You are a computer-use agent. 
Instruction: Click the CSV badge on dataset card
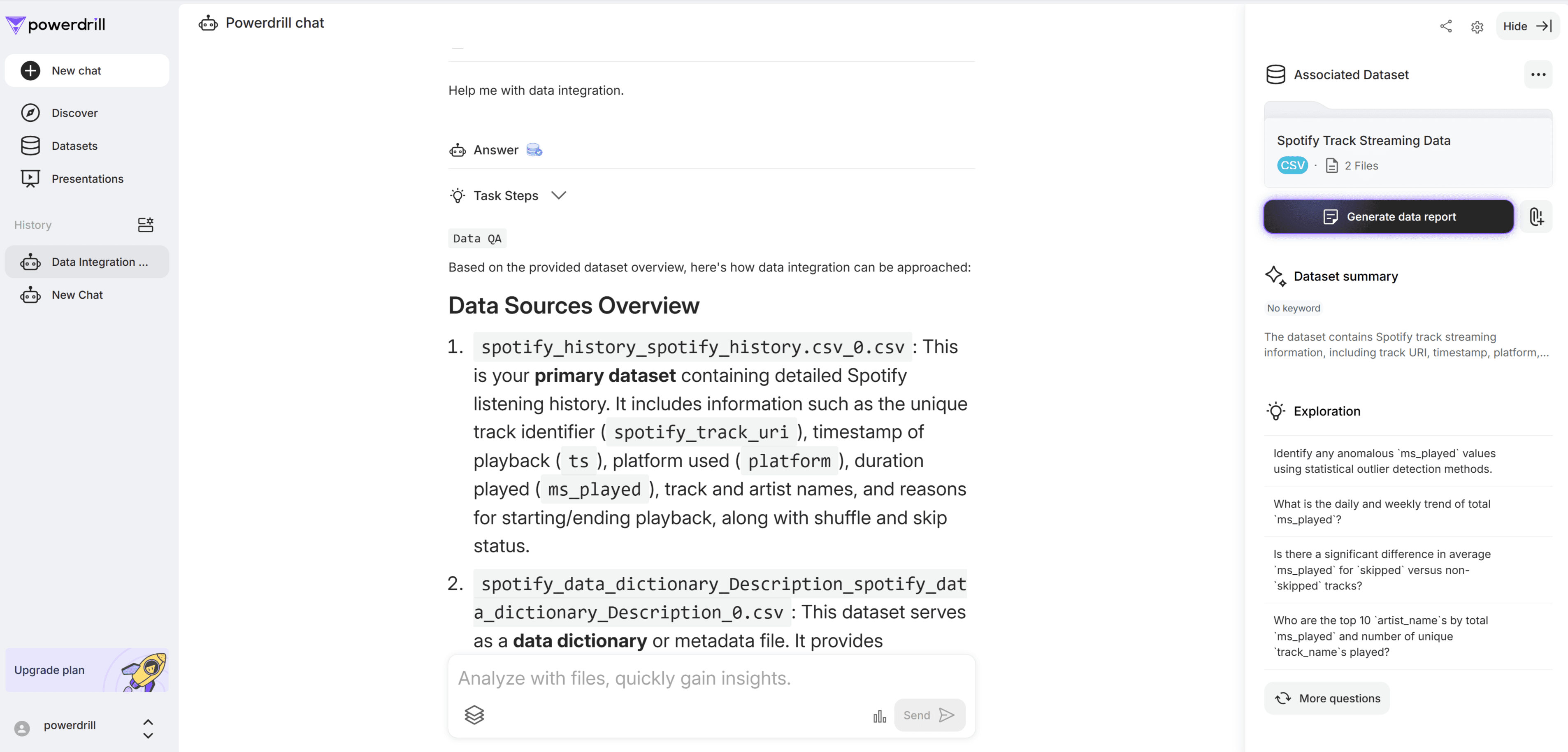[1292, 165]
